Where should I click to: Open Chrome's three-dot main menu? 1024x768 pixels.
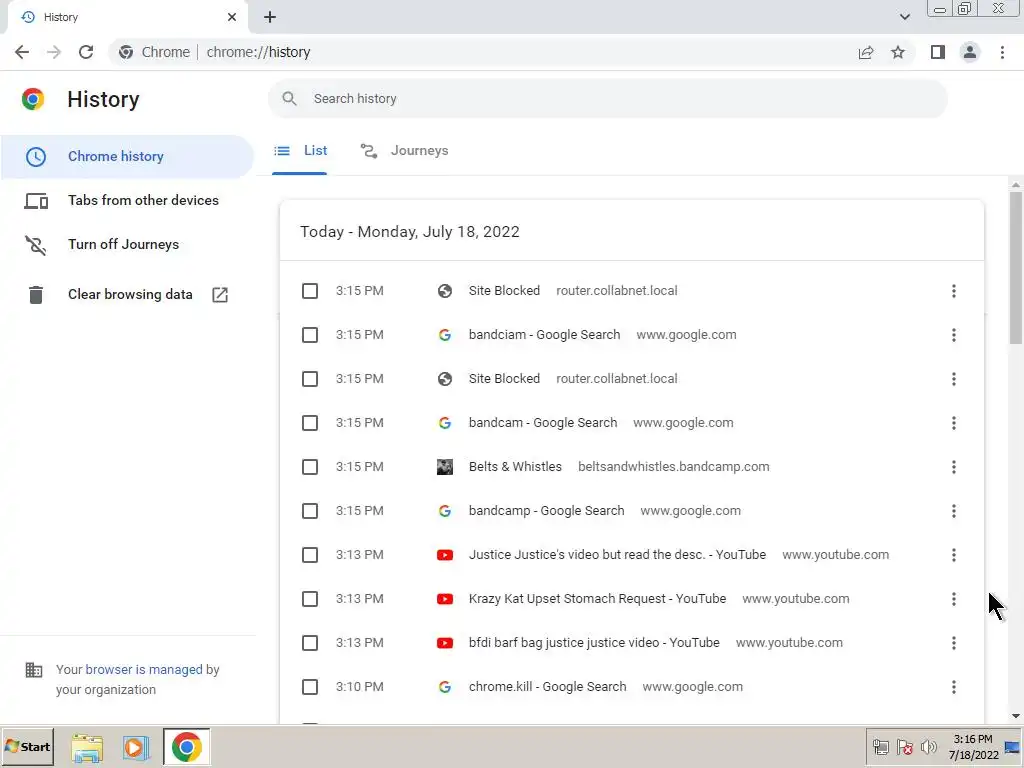point(1002,52)
